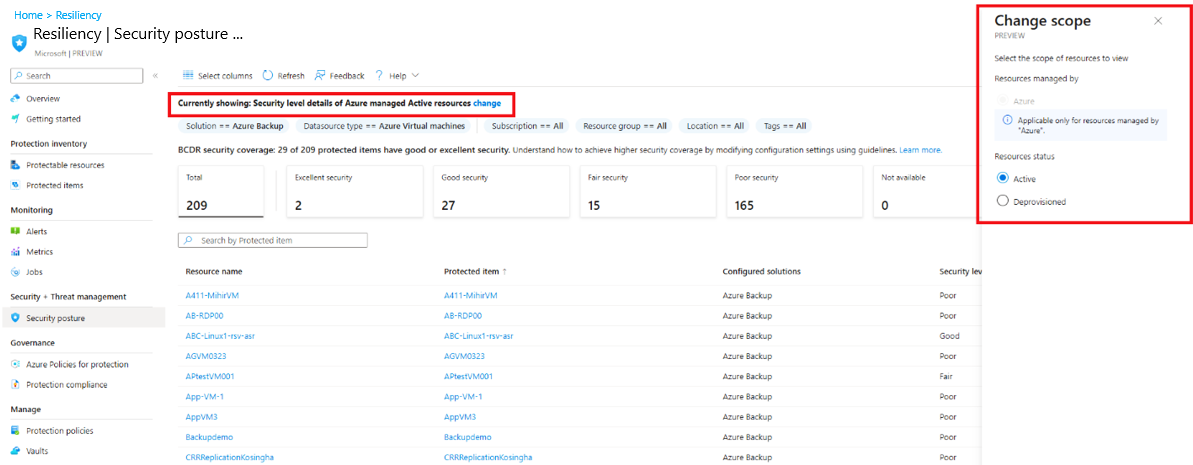Open AGVM0323 resource name link
The height and width of the screenshot is (465, 1193).
pos(206,356)
